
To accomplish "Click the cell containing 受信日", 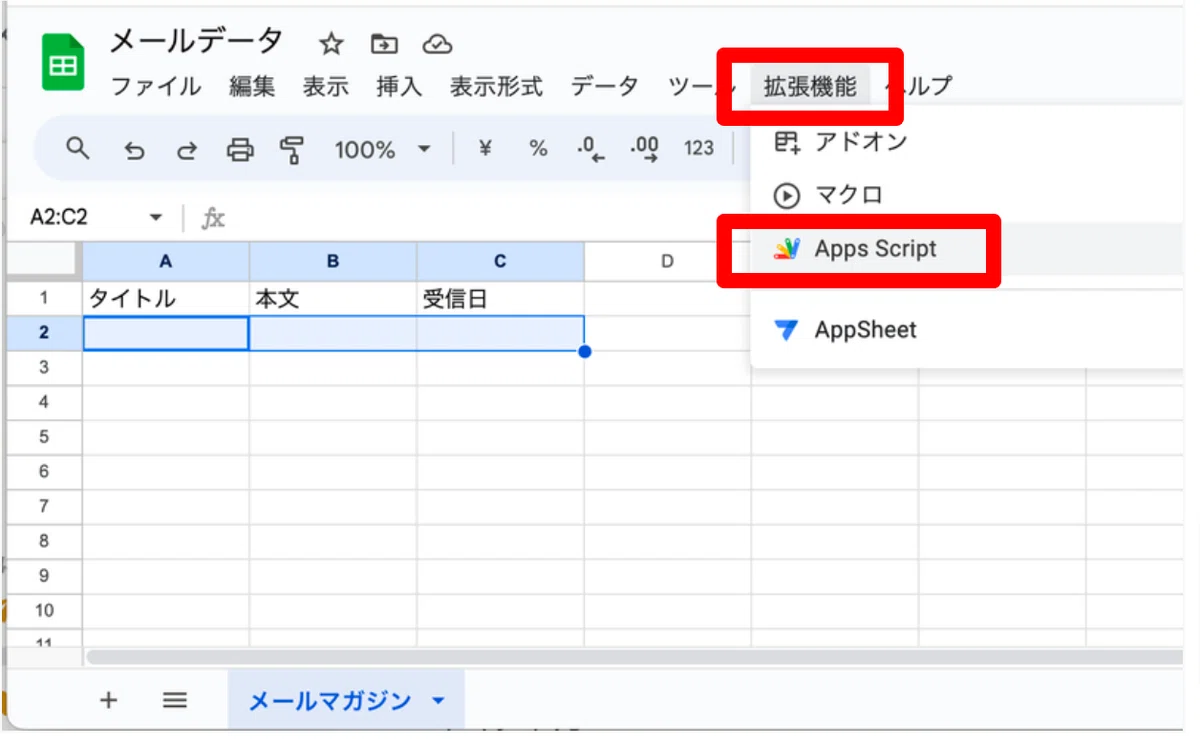I will (500, 298).
